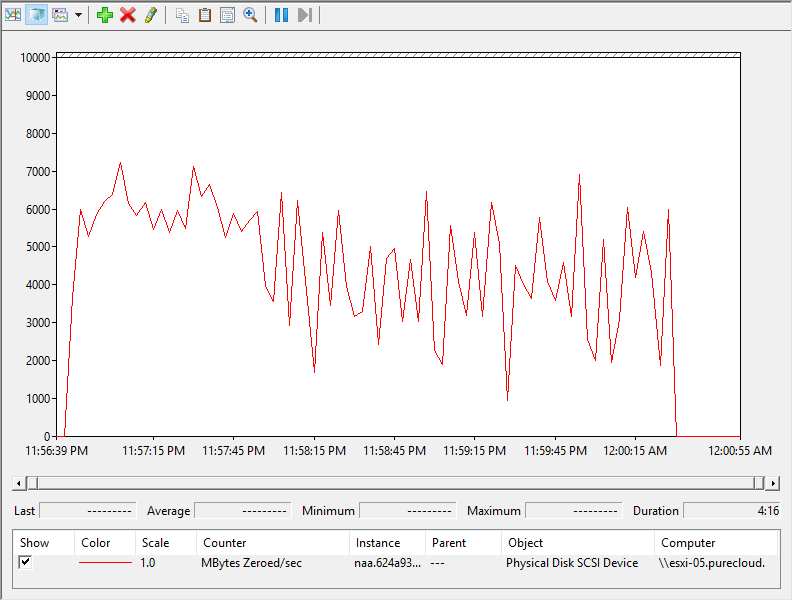Click the Scale column header

(166, 543)
